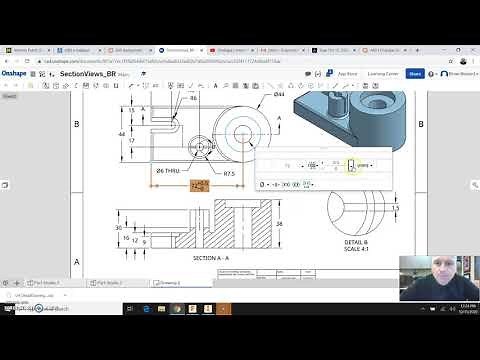Click the blue Share button
Screen dimensions: 480x360
[415, 74]
